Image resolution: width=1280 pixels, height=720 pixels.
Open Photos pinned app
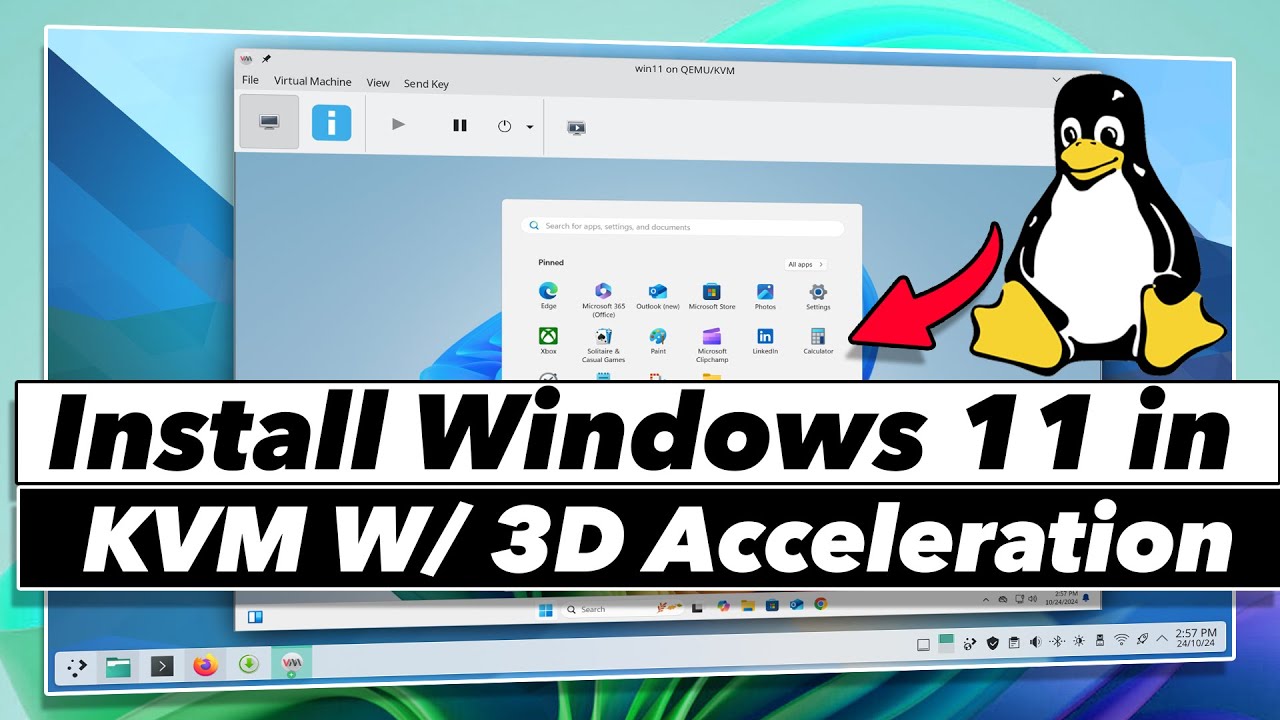click(765, 296)
